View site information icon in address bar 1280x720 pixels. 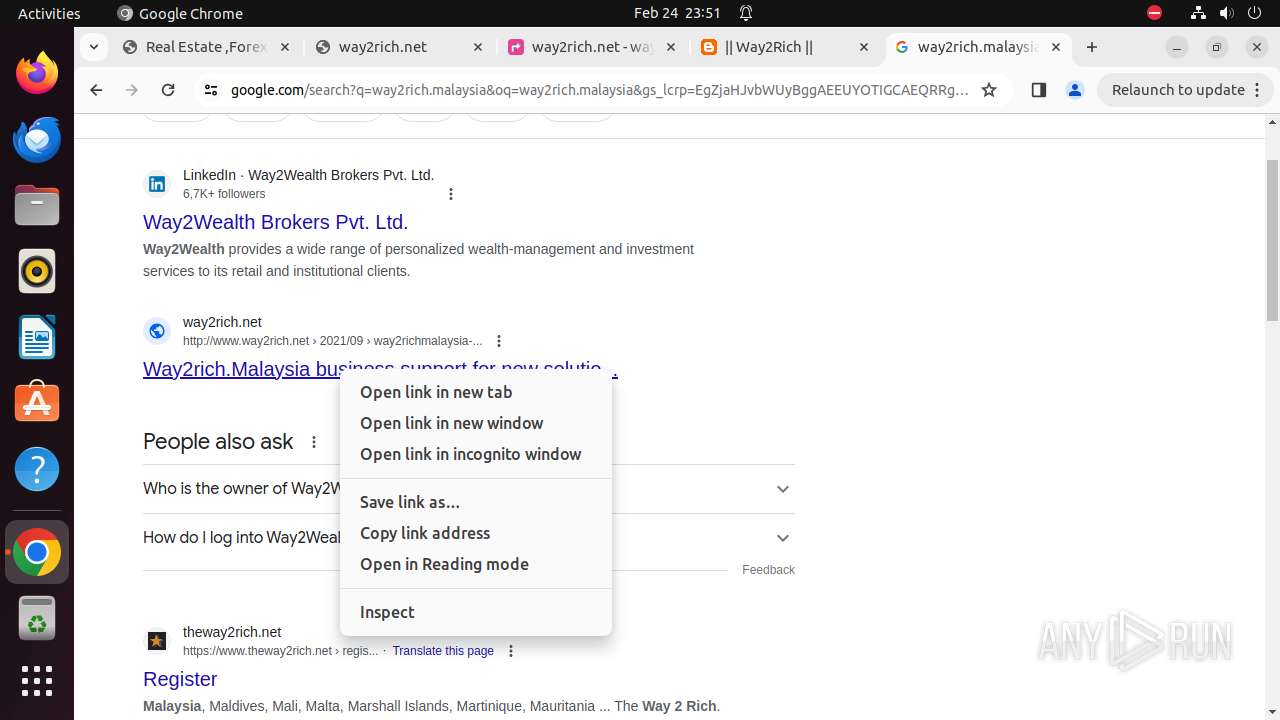pos(210,90)
